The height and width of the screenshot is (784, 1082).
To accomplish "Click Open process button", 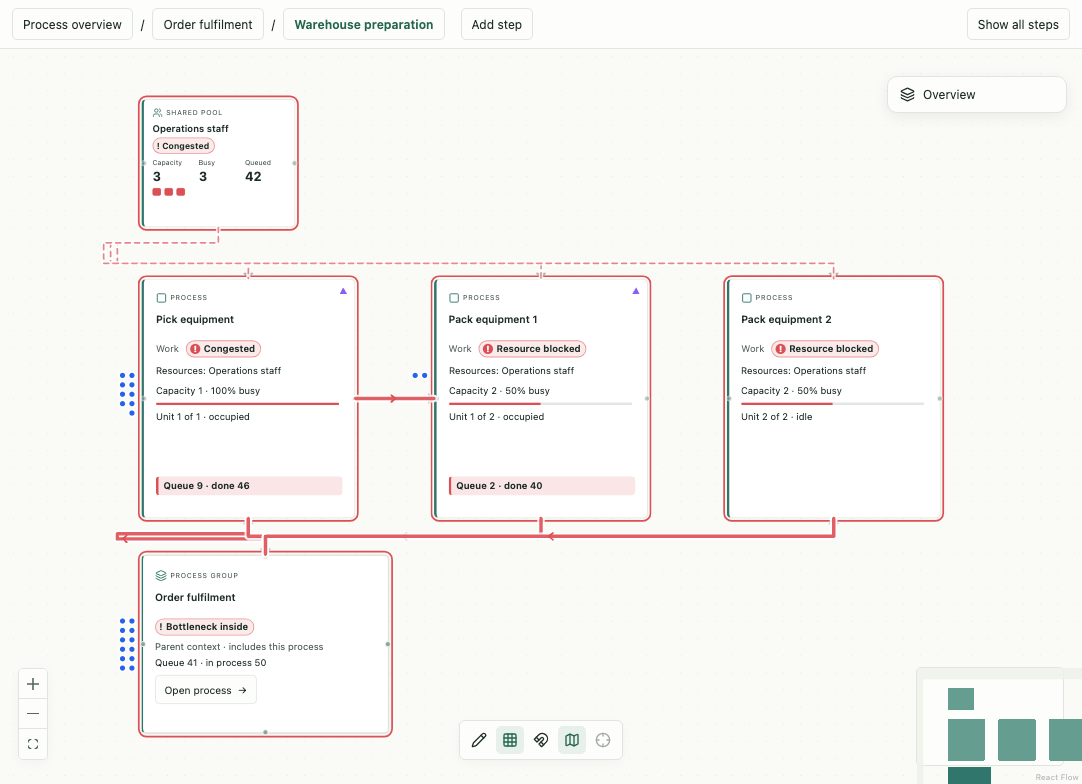I will (206, 690).
